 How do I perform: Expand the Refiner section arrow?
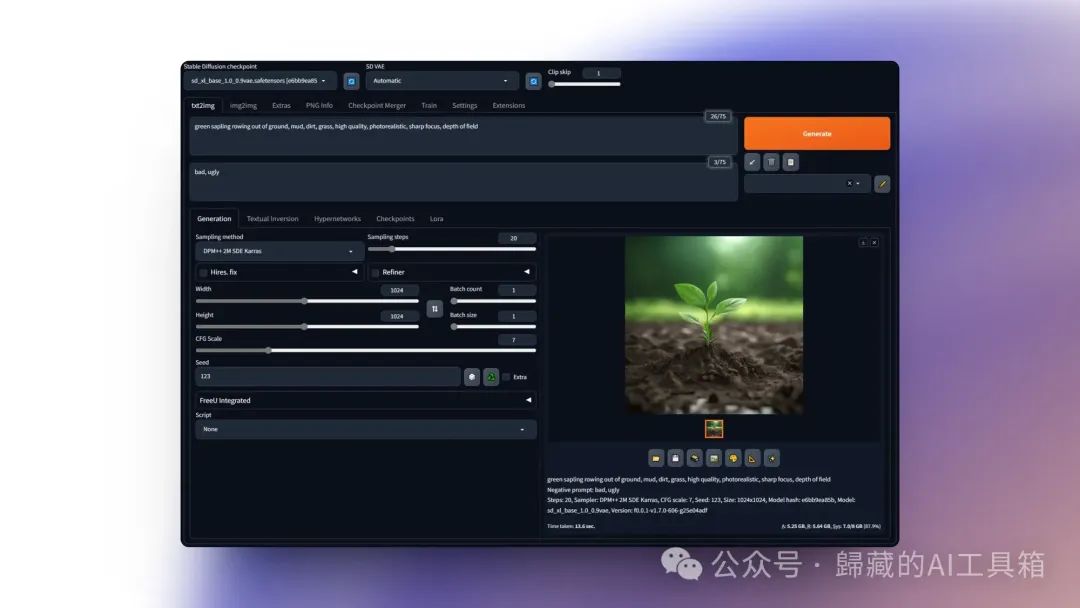(527, 272)
